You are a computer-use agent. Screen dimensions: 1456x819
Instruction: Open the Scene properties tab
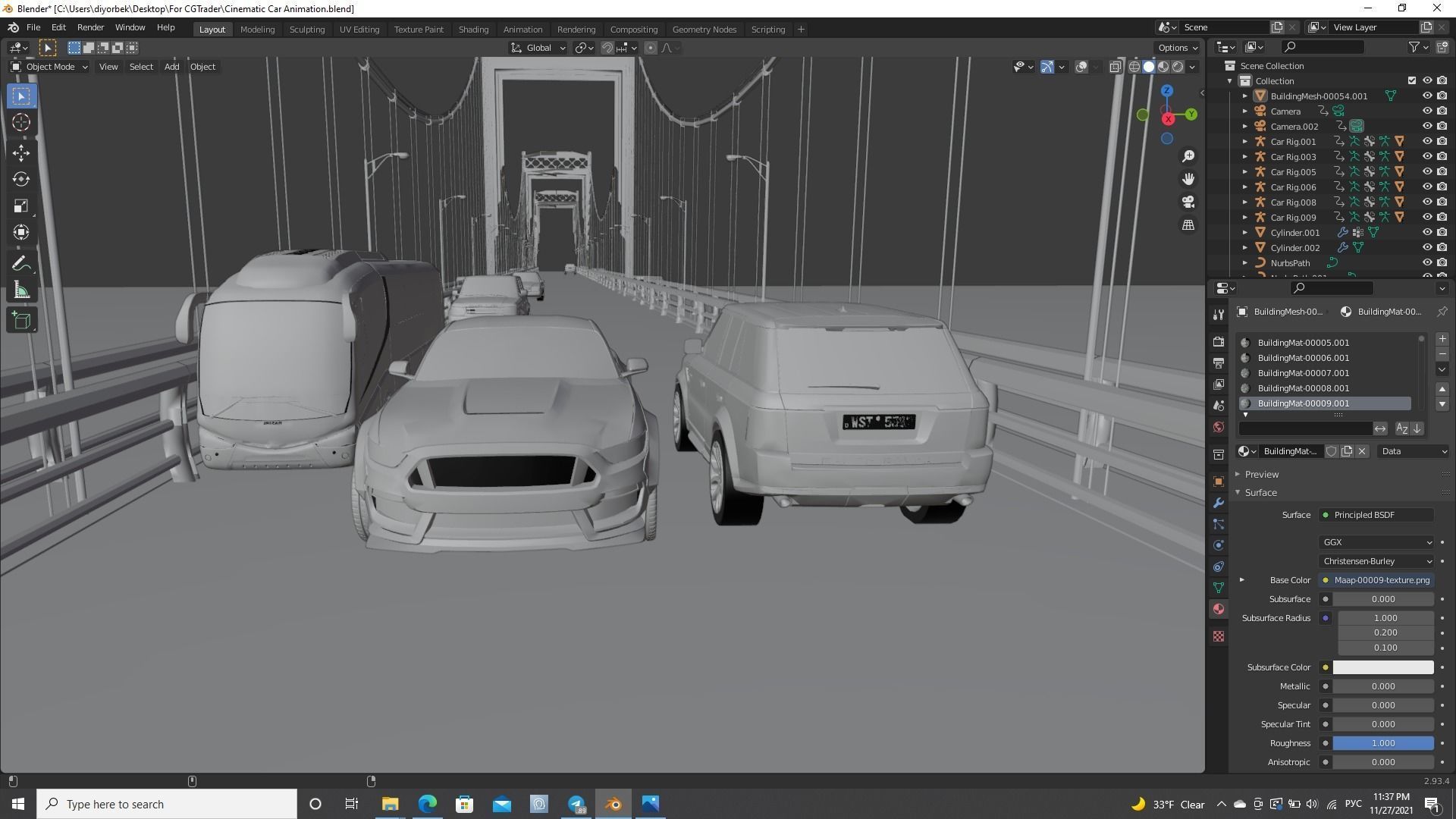(x=1219, y=406)
